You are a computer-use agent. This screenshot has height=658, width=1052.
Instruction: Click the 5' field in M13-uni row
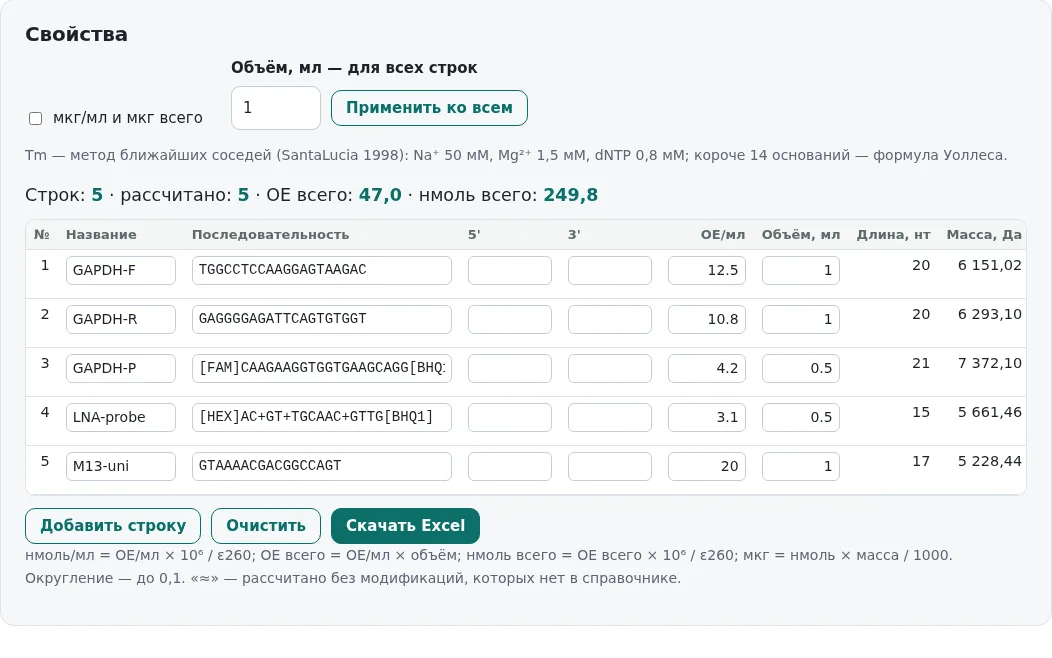point(510,466)
